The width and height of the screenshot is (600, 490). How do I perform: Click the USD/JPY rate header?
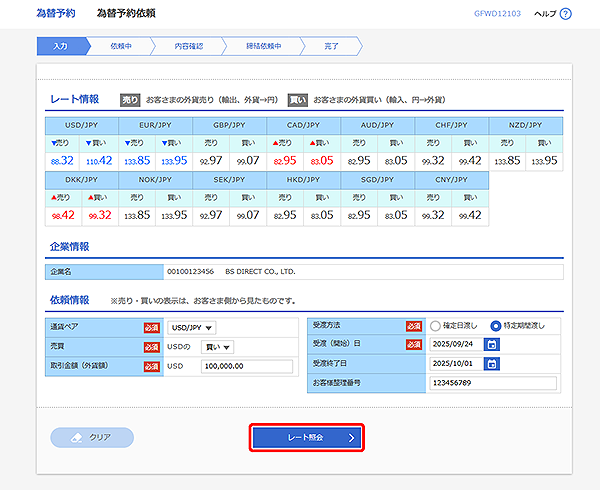point(82,125)
